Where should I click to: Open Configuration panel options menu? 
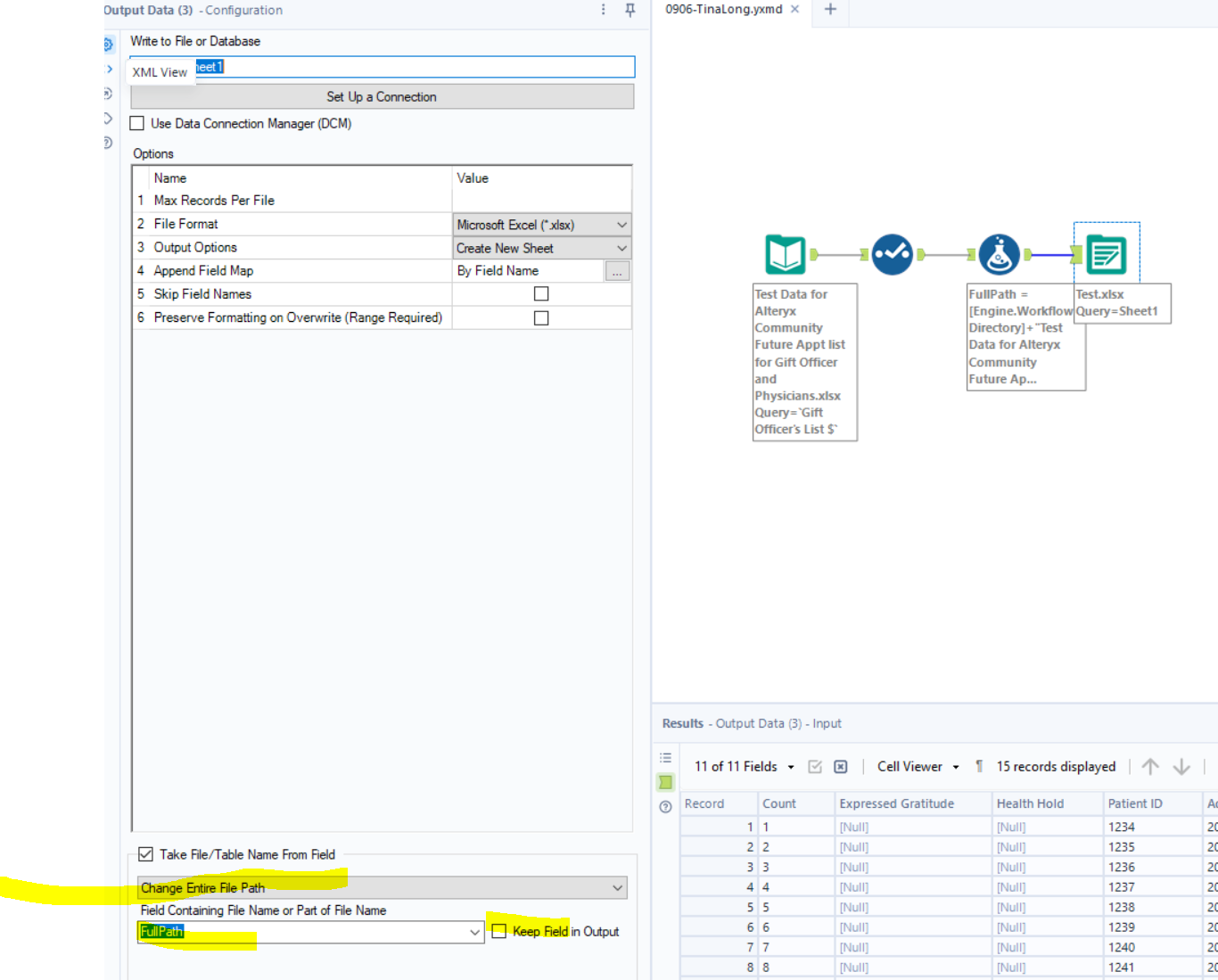click(604, 10)
